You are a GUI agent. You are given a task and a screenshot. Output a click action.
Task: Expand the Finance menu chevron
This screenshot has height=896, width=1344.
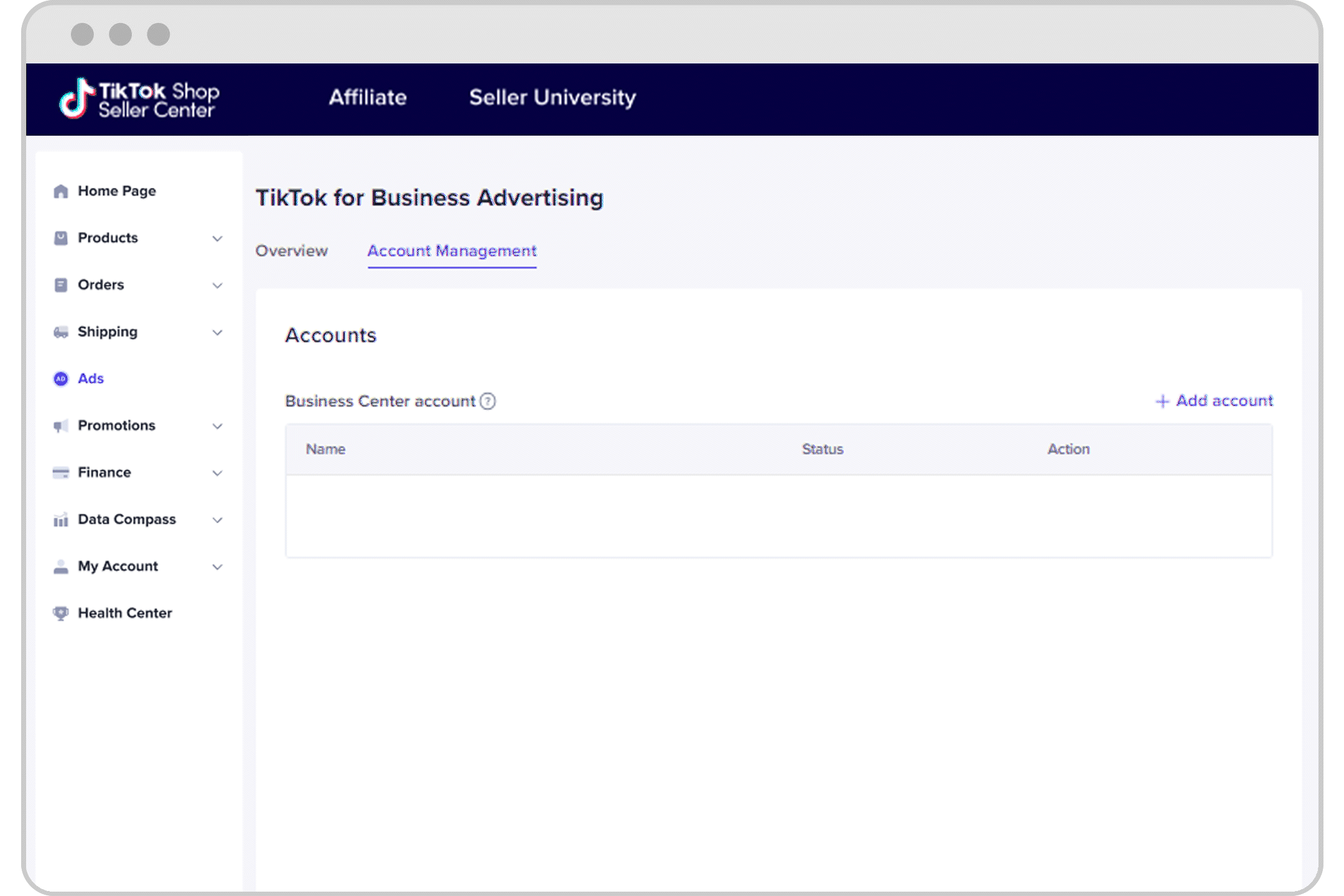[x=217, y=473]
